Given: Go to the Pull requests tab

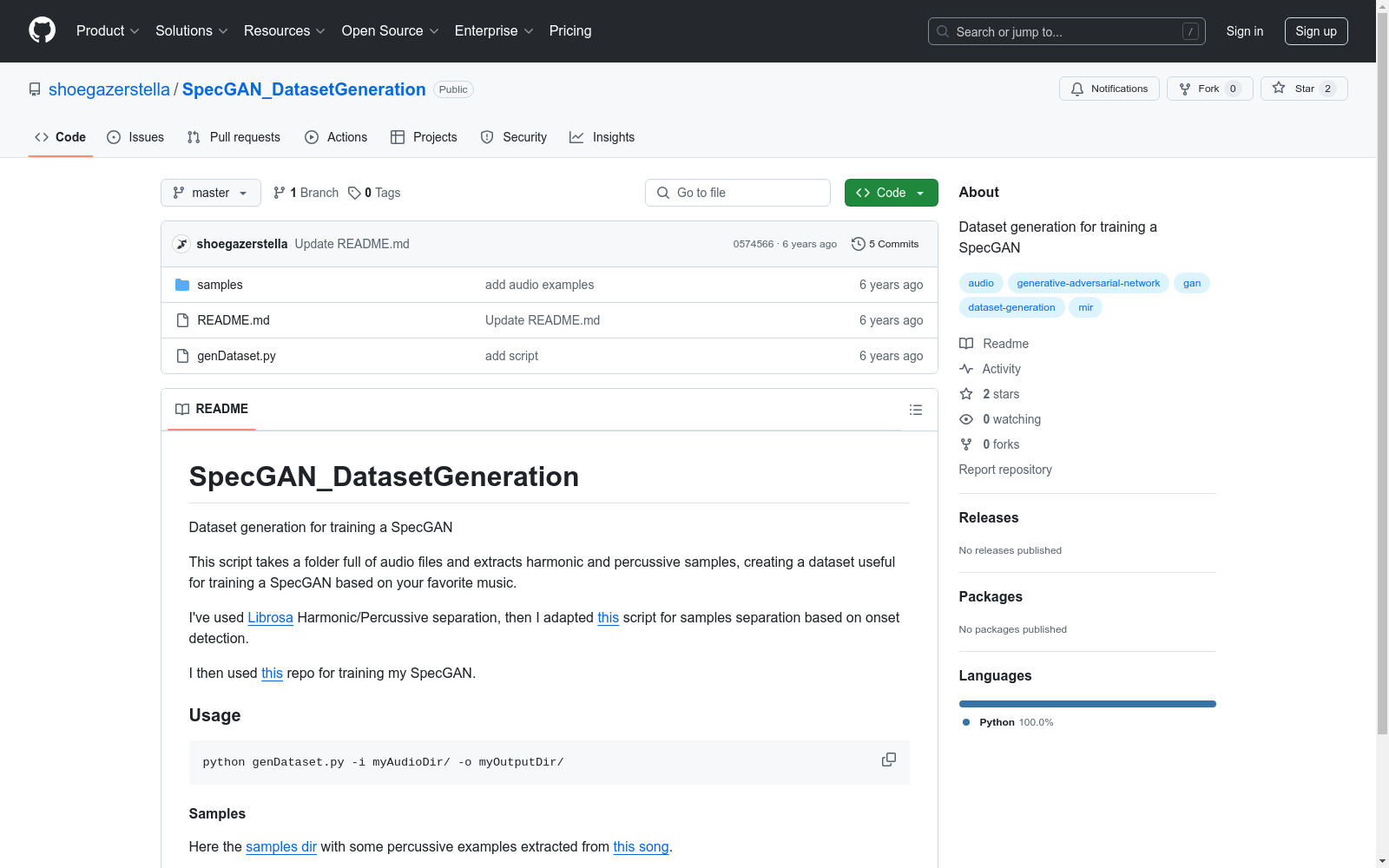Looking at the screenshot, I should click(234, 137).
